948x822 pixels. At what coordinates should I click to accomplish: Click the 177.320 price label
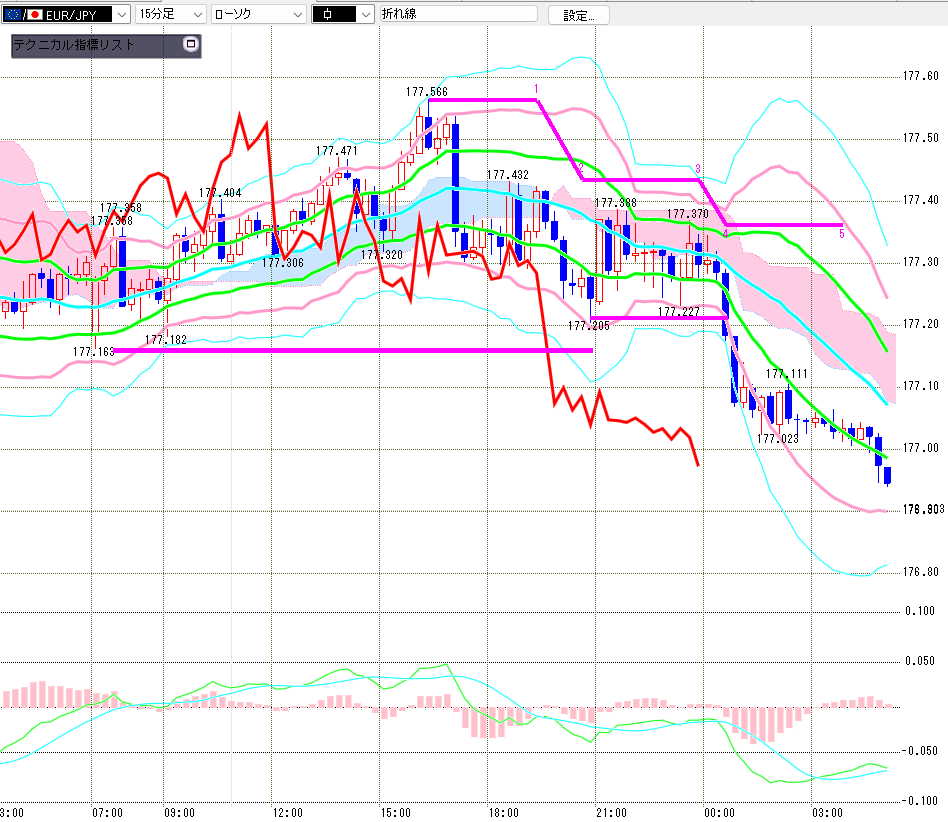(381, 255)
